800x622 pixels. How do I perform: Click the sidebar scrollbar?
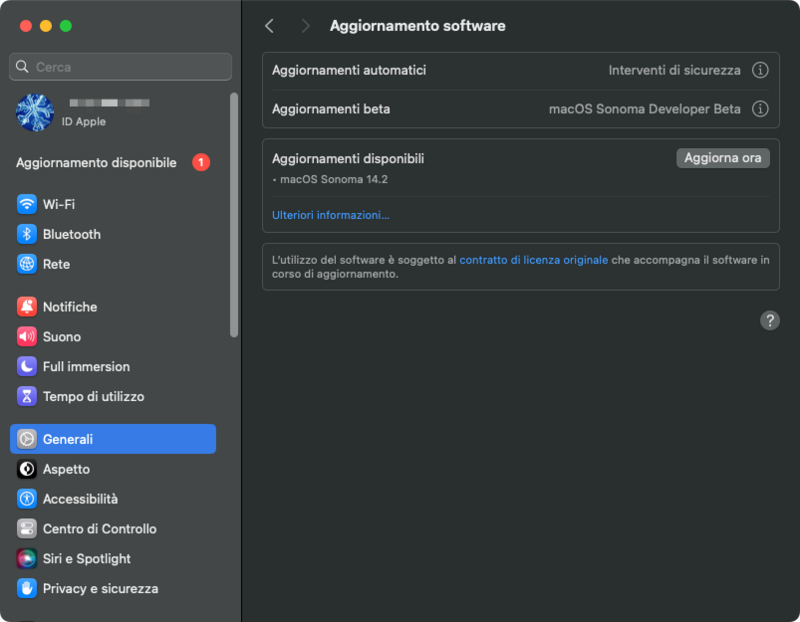[234, 215]
